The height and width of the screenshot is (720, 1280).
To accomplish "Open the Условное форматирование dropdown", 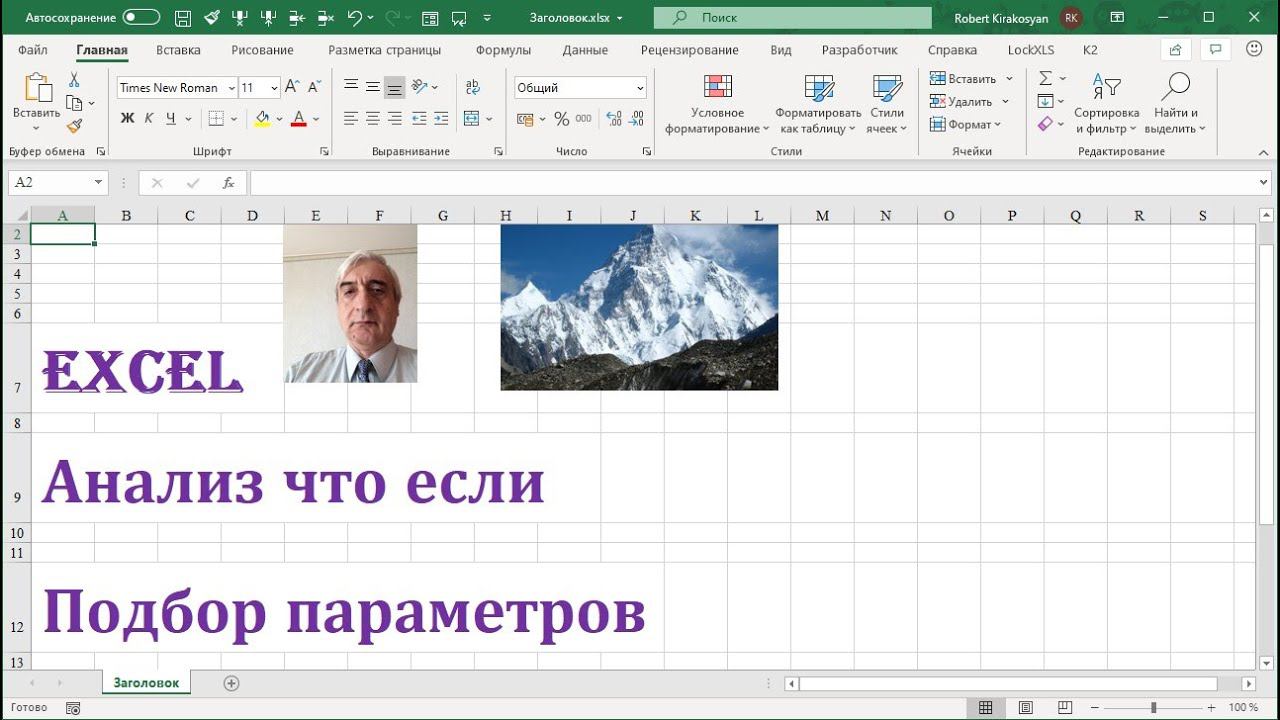I will point(717,104).
